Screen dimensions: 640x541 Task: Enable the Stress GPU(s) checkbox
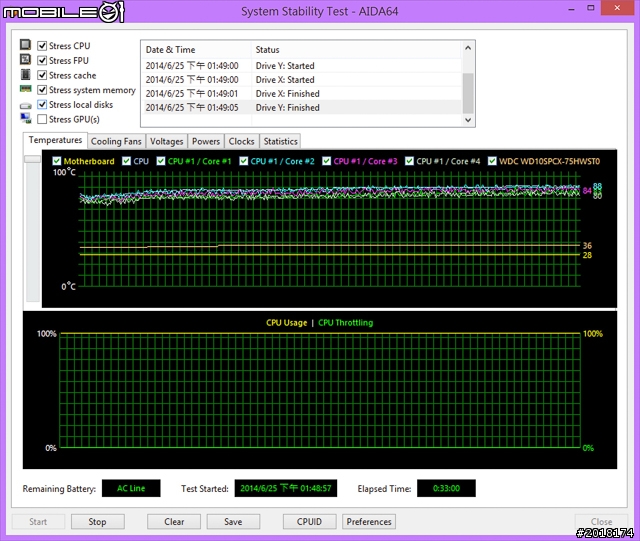(x=42, y=119)
